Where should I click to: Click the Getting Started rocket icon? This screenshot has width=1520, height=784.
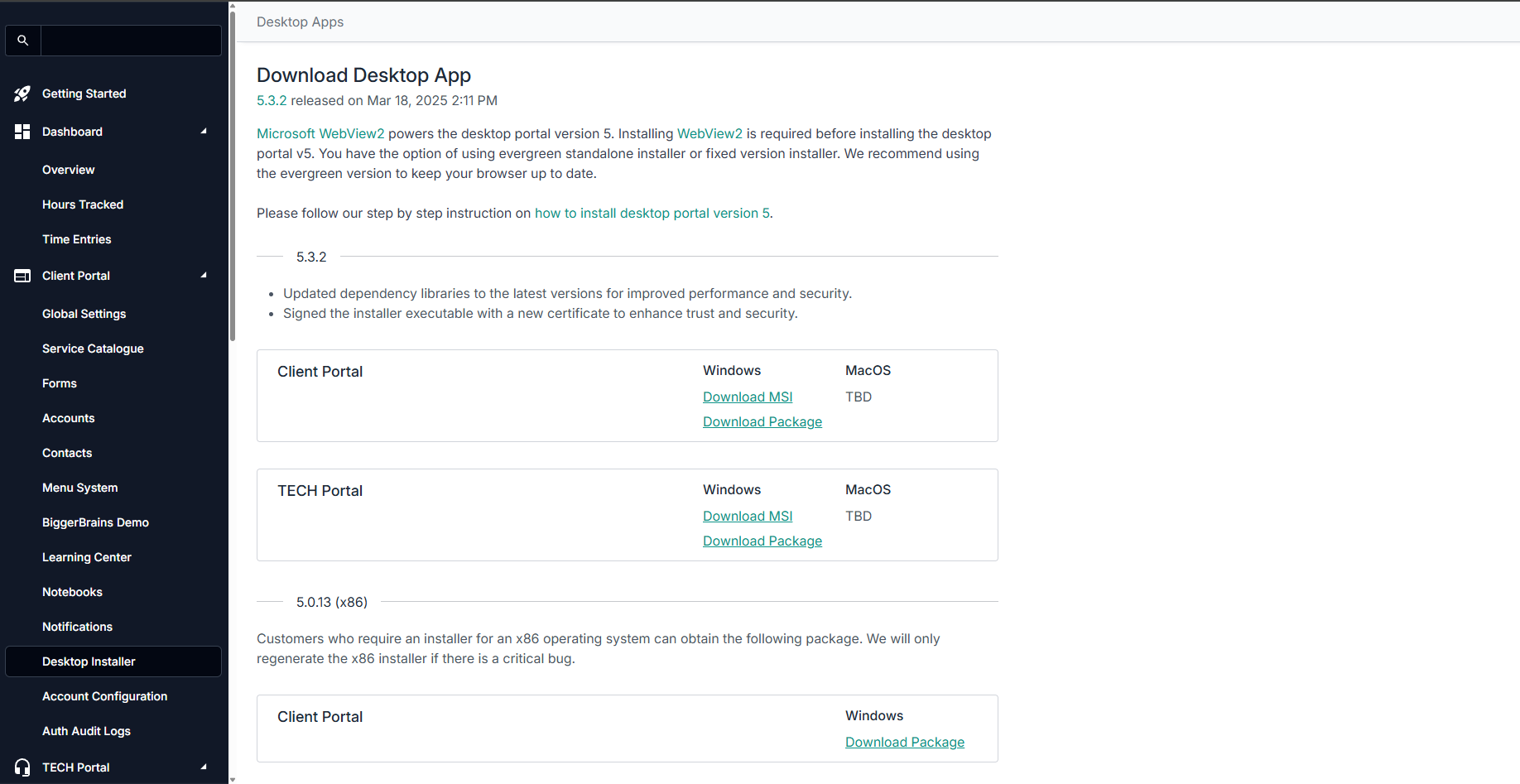pyautogui.click(x=22, y=94)
